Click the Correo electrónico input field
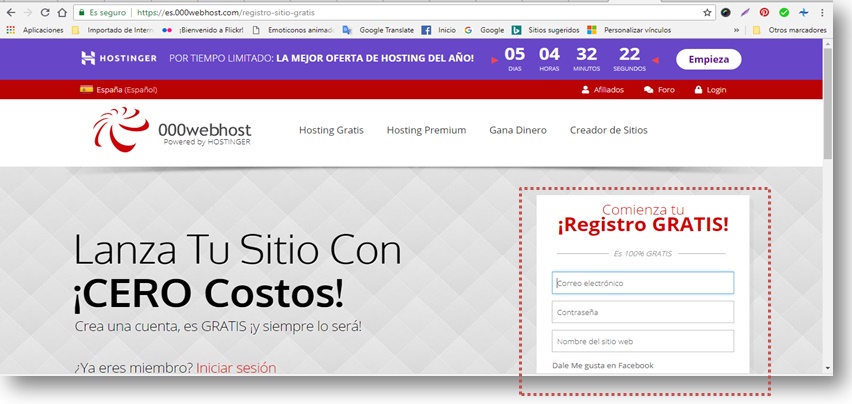Screen dimensions: 852x404 point(643,283)
